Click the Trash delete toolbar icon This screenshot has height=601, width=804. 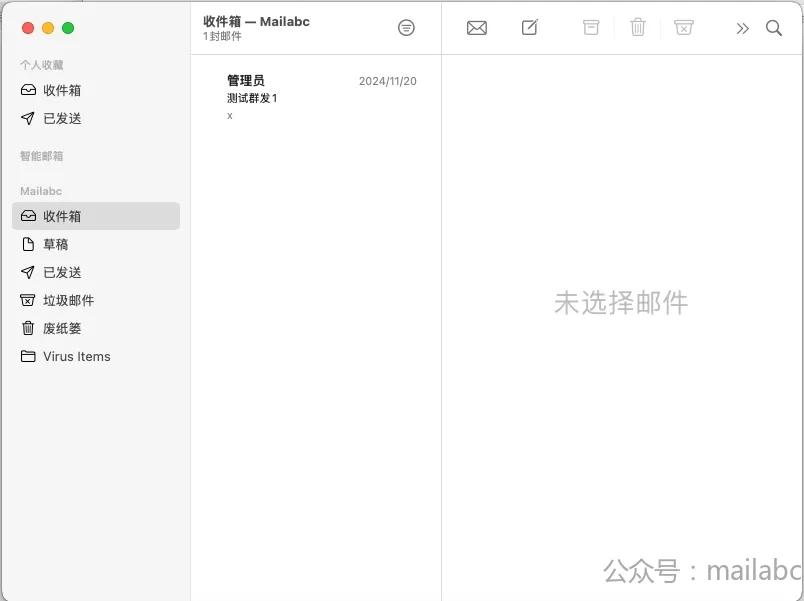(638, 27)
